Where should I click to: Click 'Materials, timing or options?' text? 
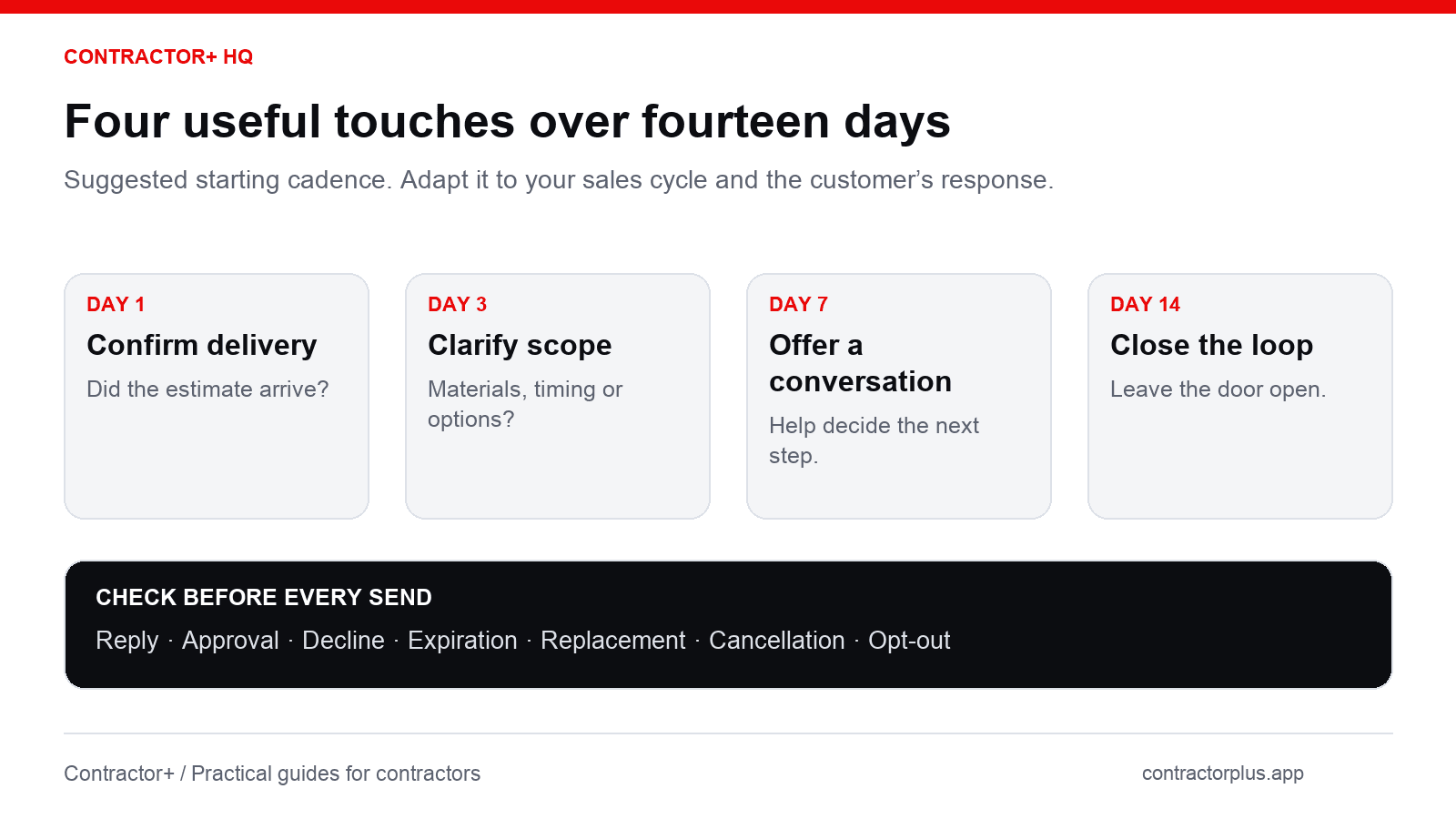click(525, 404)
